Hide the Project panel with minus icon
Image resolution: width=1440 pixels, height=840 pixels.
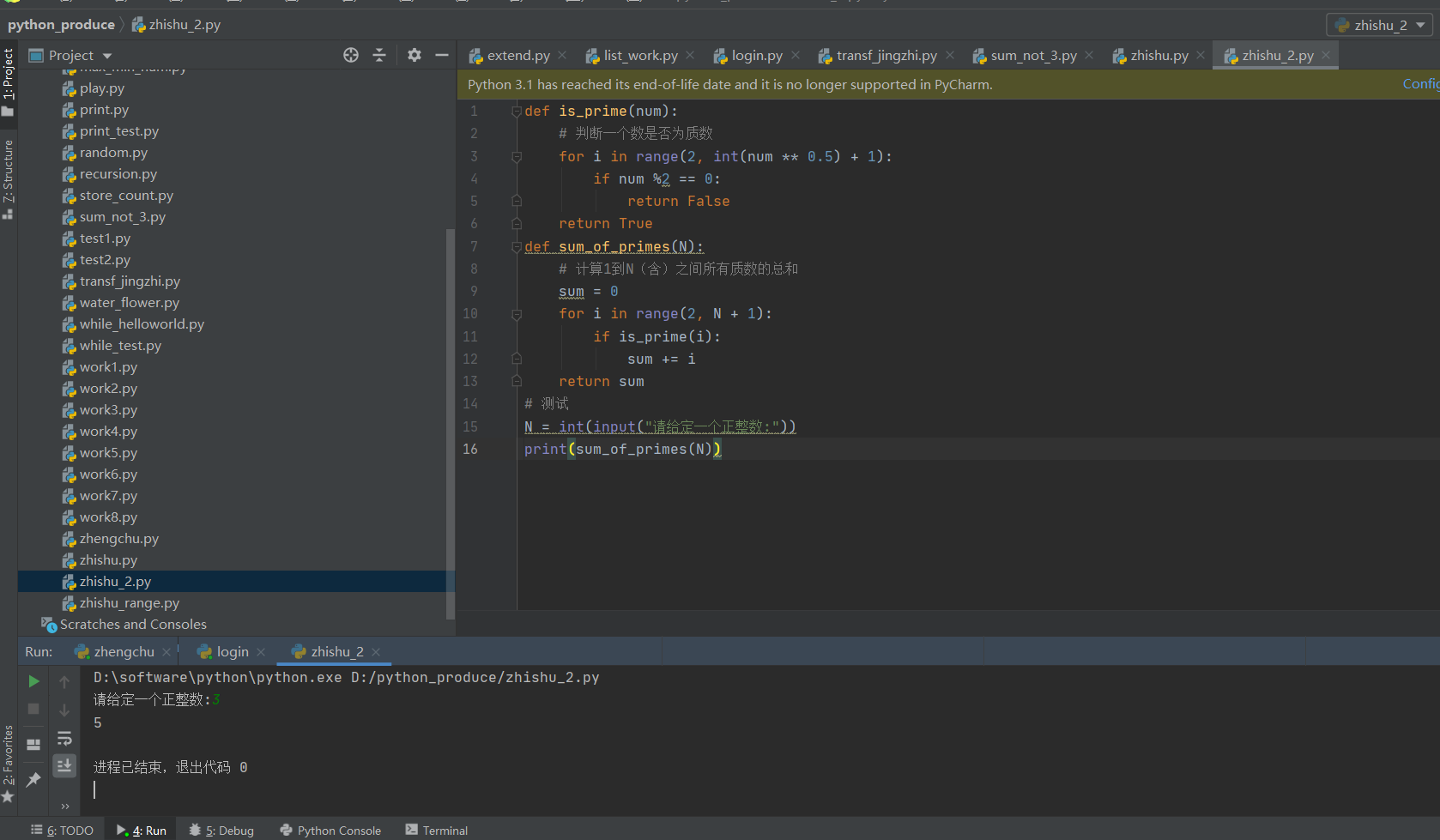point(442,55)
